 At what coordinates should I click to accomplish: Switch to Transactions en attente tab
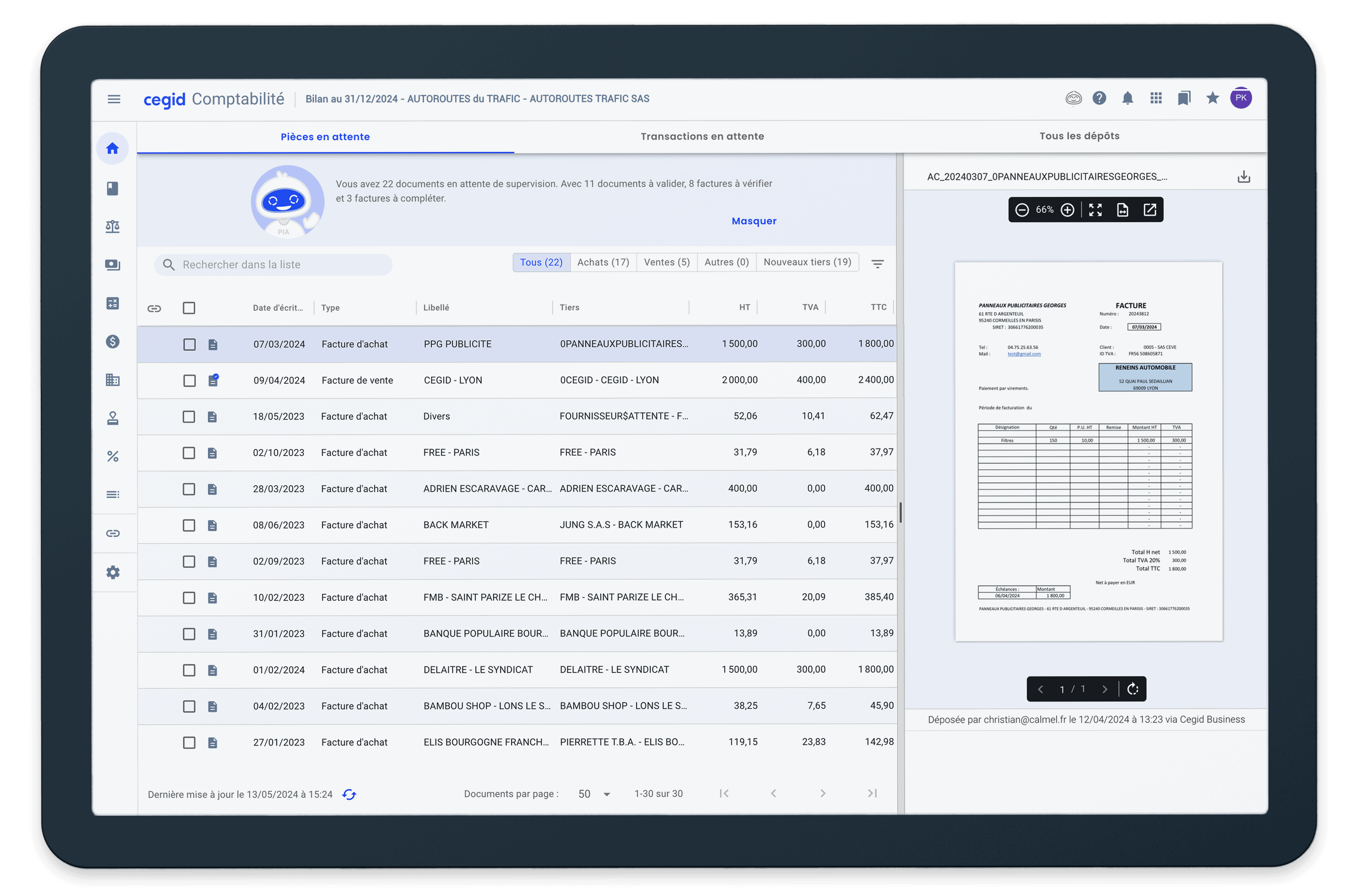(702, 136)
